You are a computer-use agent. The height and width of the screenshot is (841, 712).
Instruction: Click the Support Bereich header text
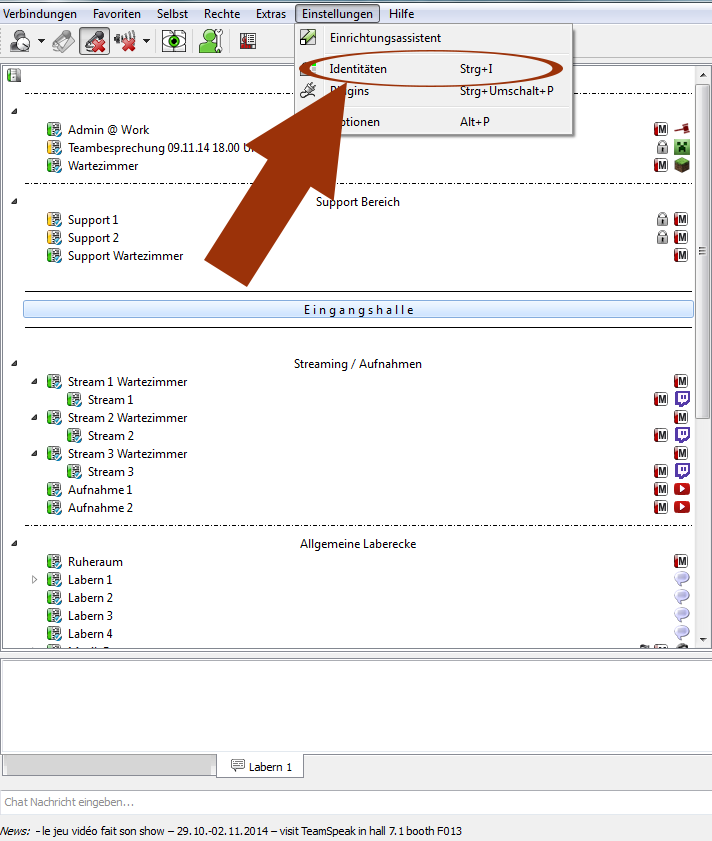point(358,202)
